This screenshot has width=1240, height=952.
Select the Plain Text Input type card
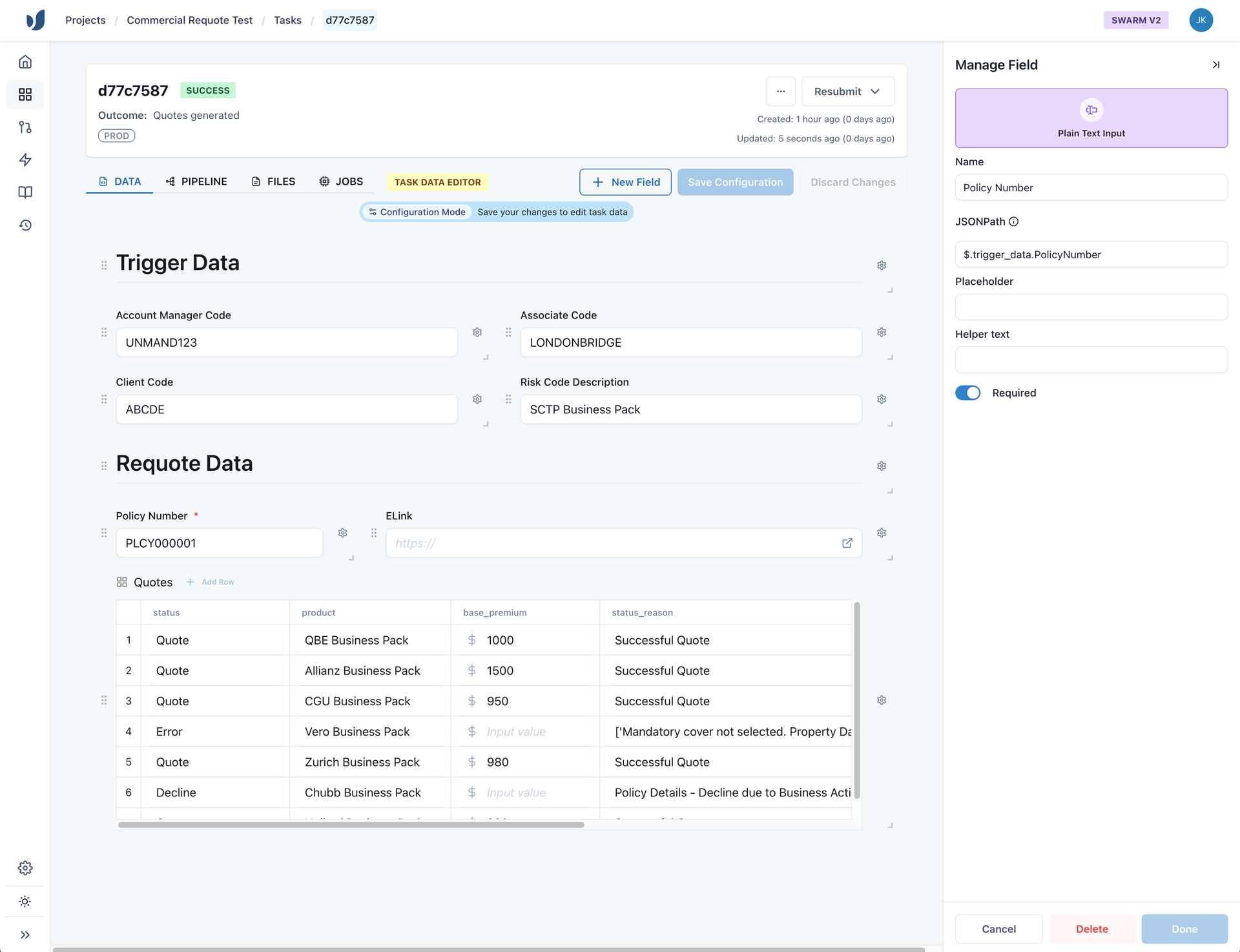pyautogui.click(x=1091, y=118)
